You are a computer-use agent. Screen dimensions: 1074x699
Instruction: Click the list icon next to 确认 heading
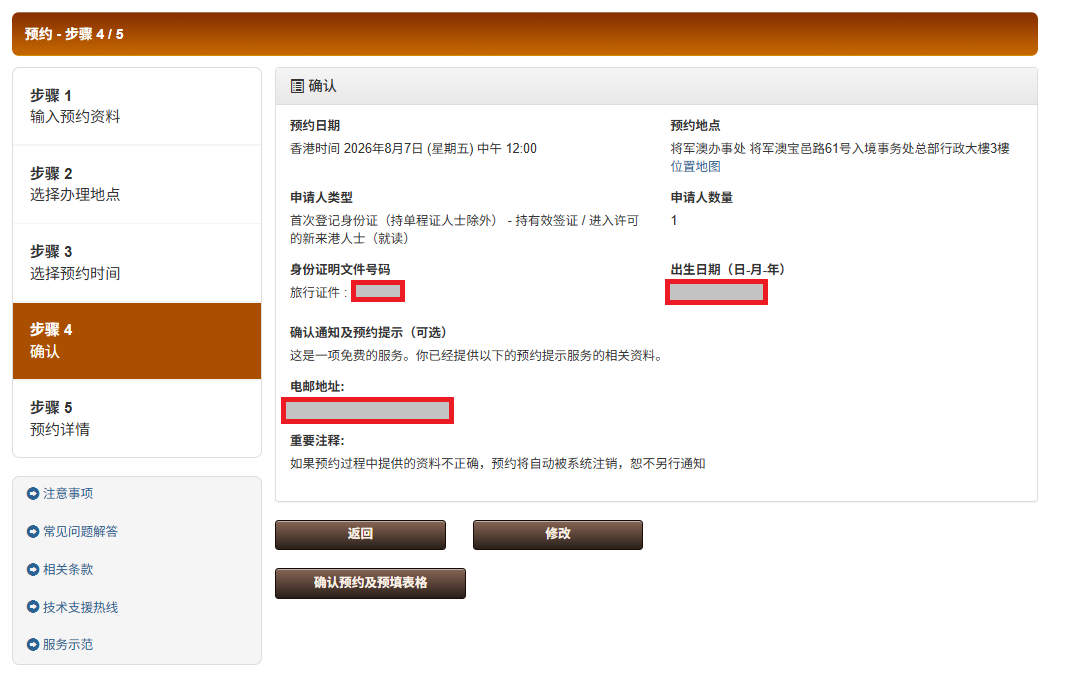tap(297, 86)
